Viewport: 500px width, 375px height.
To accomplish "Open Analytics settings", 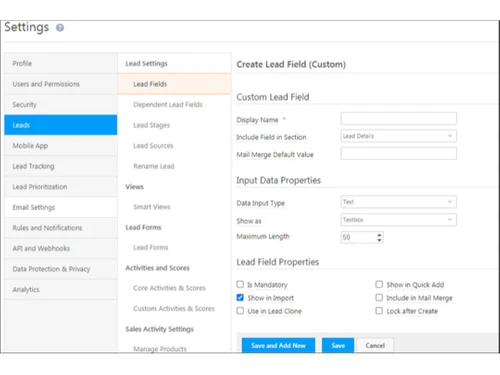I will 61,289.
